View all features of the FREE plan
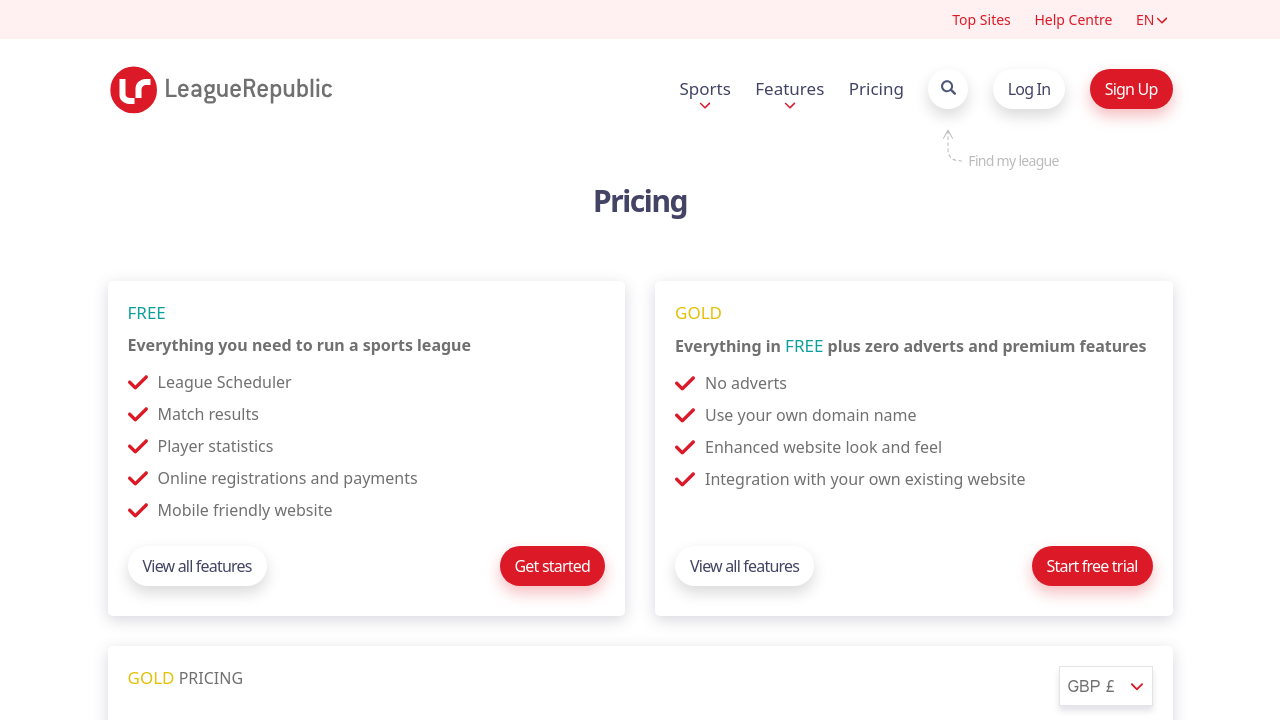This screenshot has width=1280, height=720. pyautogui.click(x=197, y=566)
